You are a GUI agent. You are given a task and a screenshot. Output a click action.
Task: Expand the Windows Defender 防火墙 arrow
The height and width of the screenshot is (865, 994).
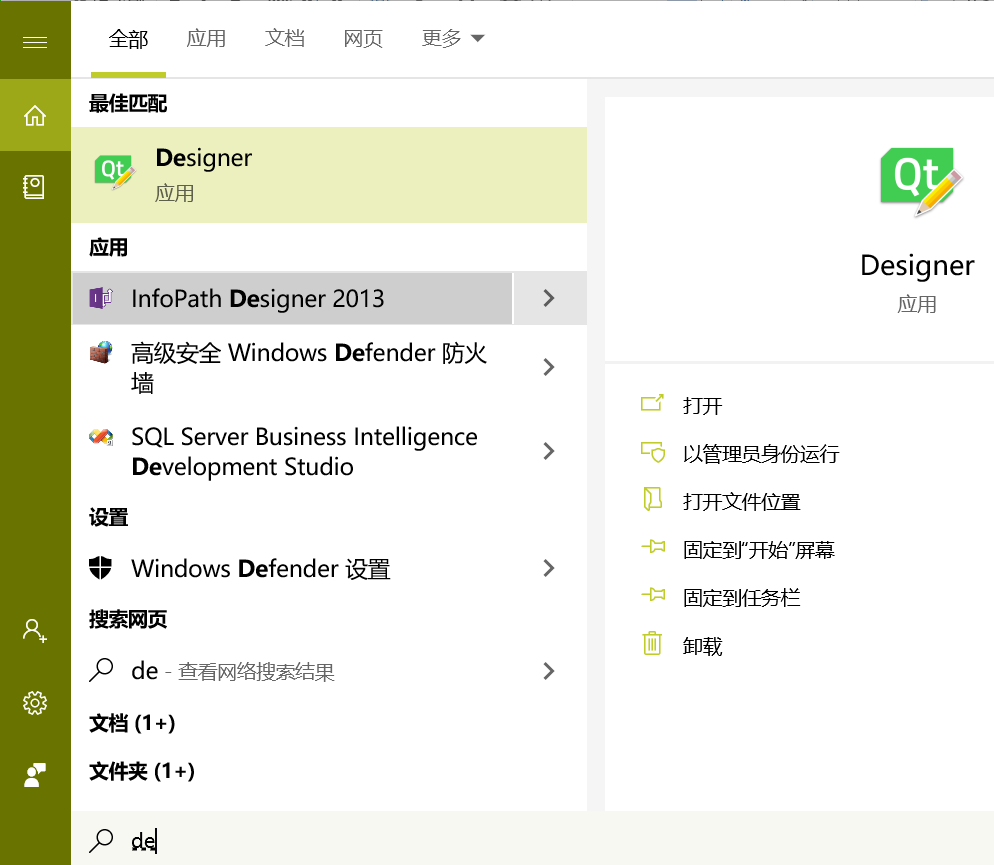click(549, 367)
